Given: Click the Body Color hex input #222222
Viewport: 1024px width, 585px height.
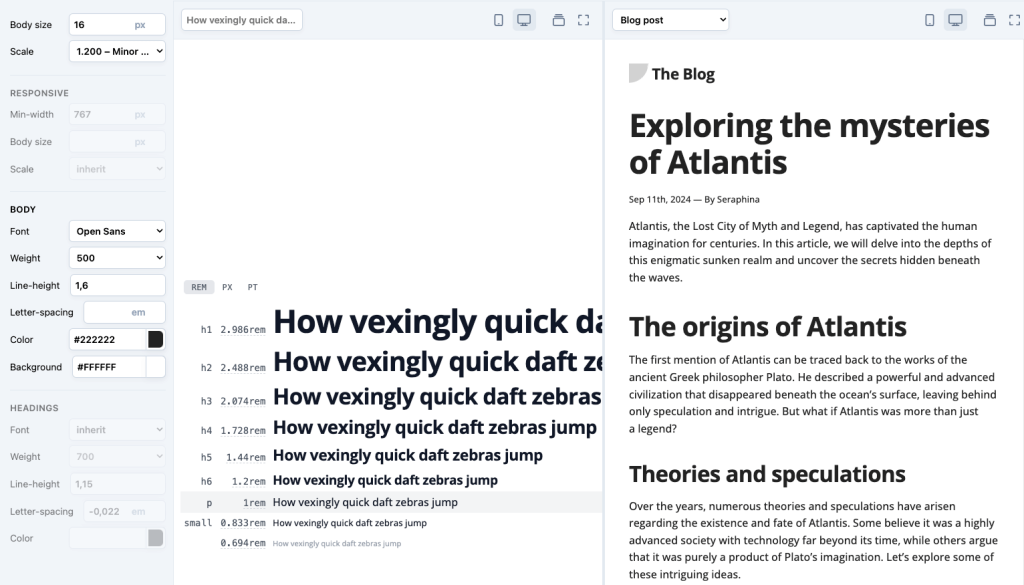Looking at the screenshot, I should (107, 340).
